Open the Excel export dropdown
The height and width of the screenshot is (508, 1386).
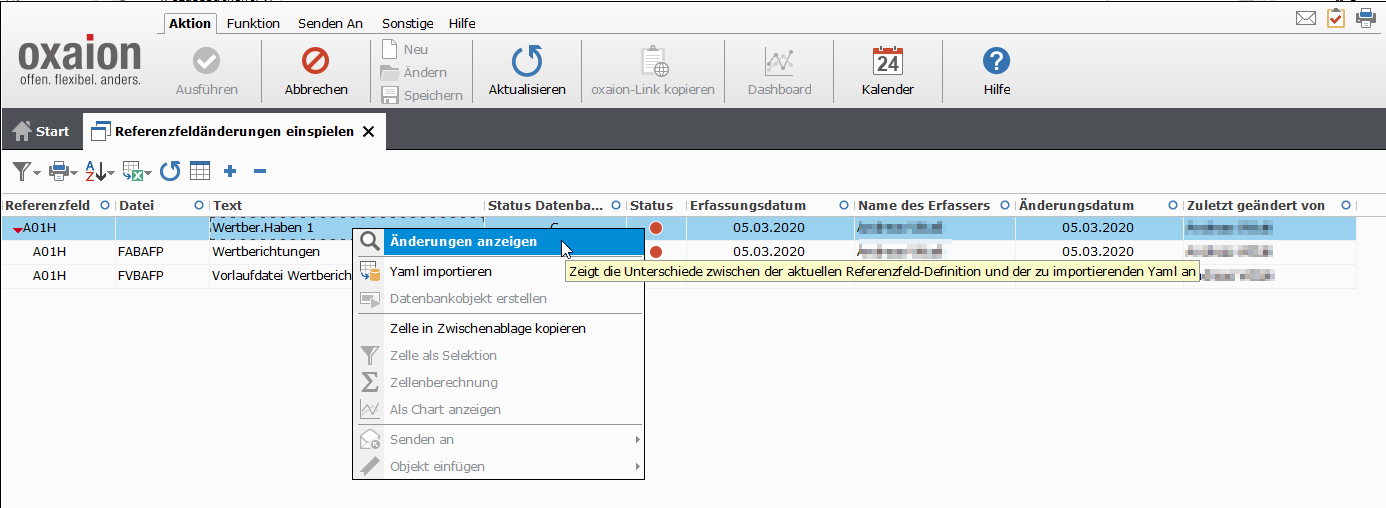click(136, 171)
